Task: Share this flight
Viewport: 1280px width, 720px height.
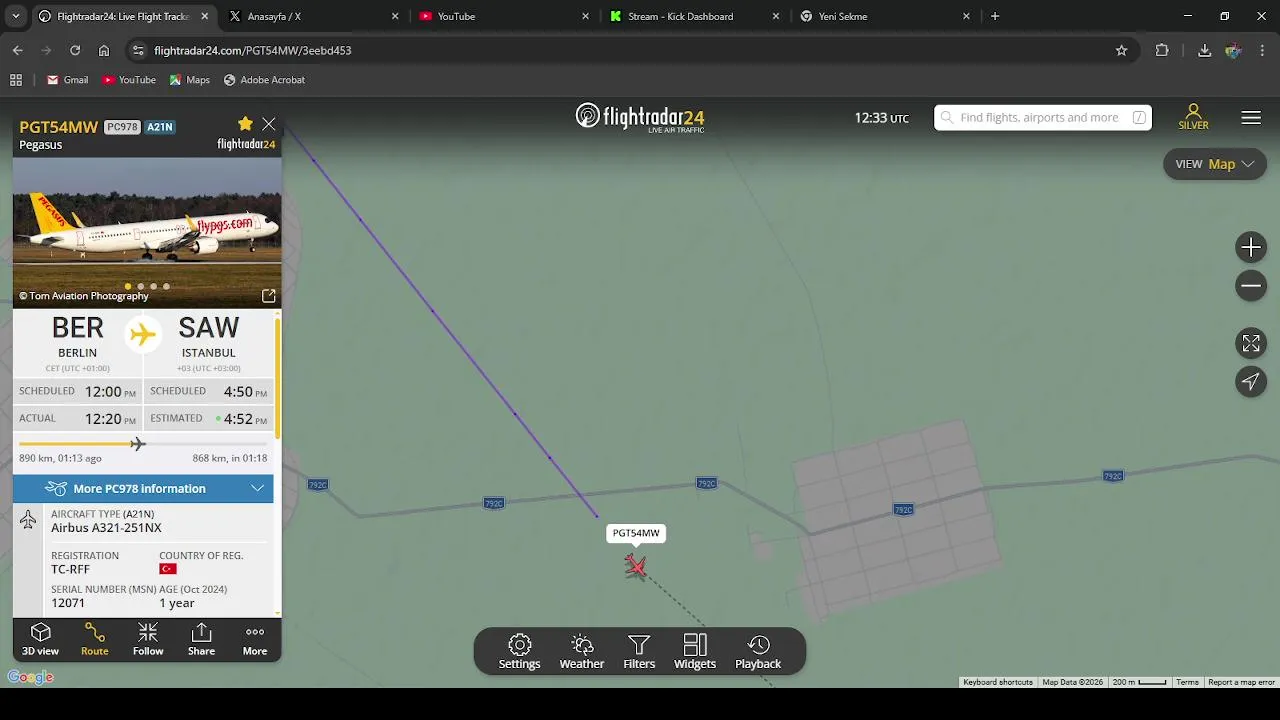Action: [x=201, y=639]
